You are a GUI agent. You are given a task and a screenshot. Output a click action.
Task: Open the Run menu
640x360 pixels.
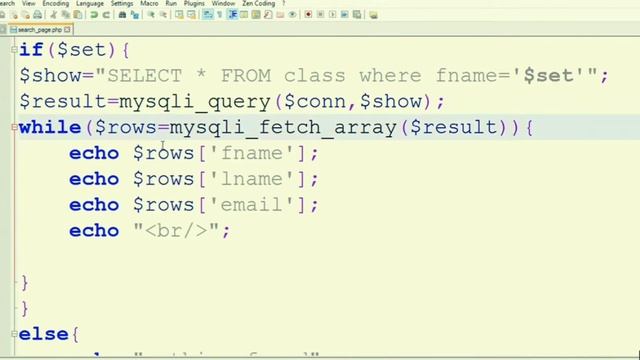[171, 3]
